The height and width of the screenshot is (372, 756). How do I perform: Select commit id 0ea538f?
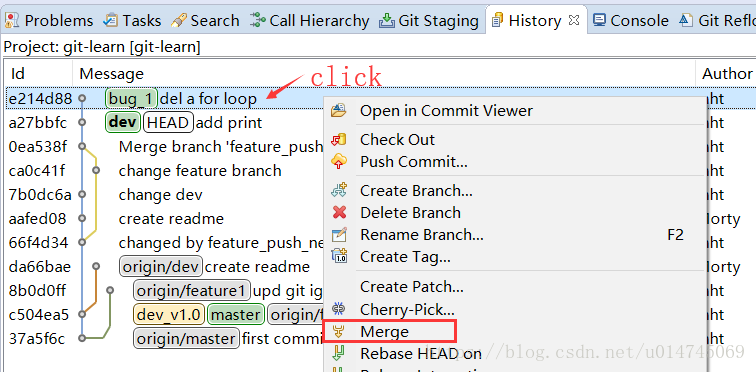click(38, 147)
